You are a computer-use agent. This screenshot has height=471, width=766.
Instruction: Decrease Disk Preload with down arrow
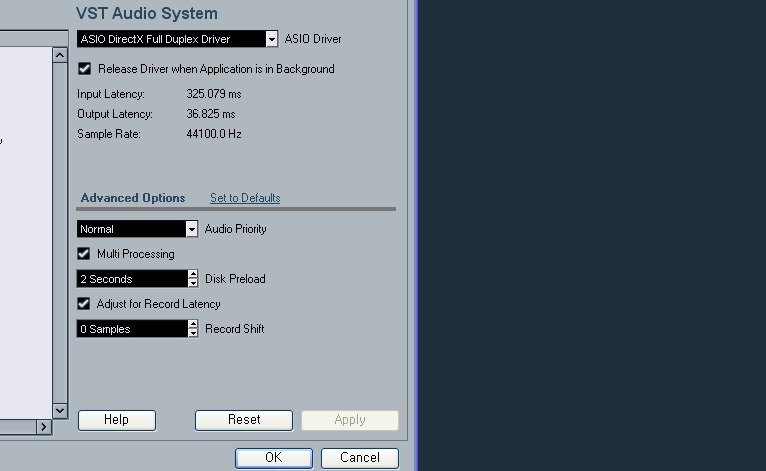point(193,283)
